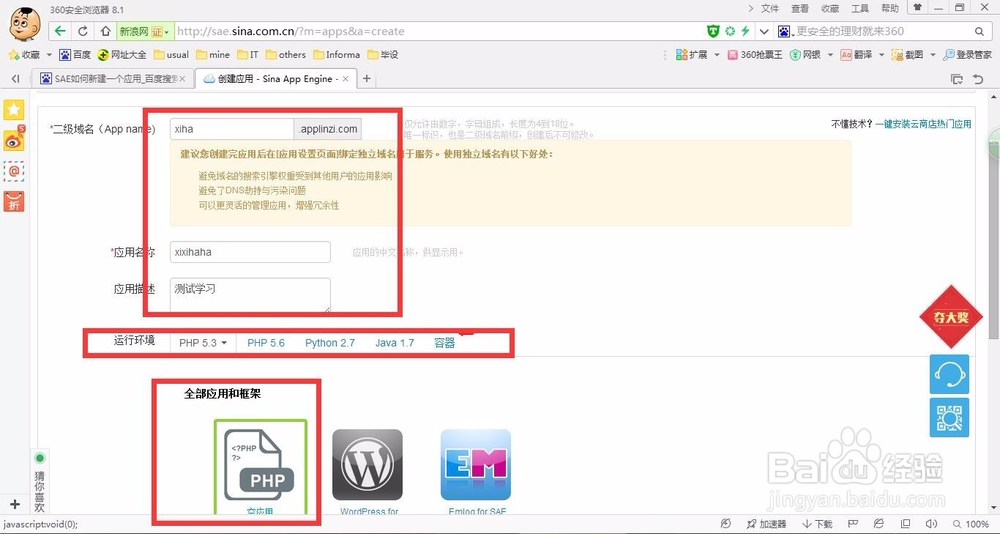
Task: Click the URL address bar
Action: pos(440,31)
